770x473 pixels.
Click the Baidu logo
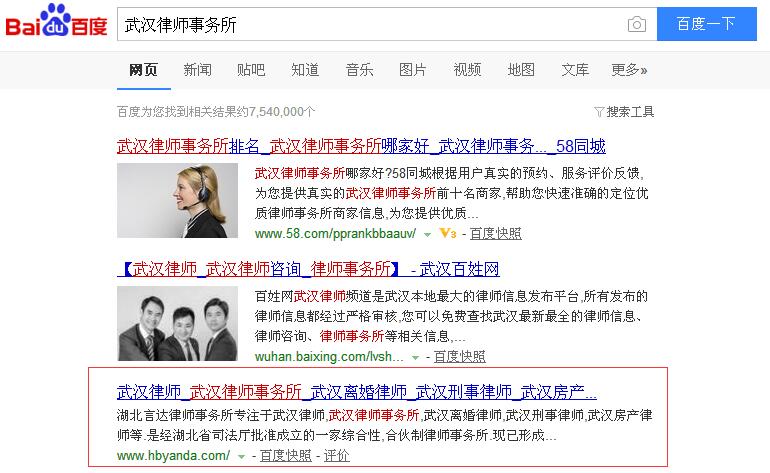pos(56,24)
